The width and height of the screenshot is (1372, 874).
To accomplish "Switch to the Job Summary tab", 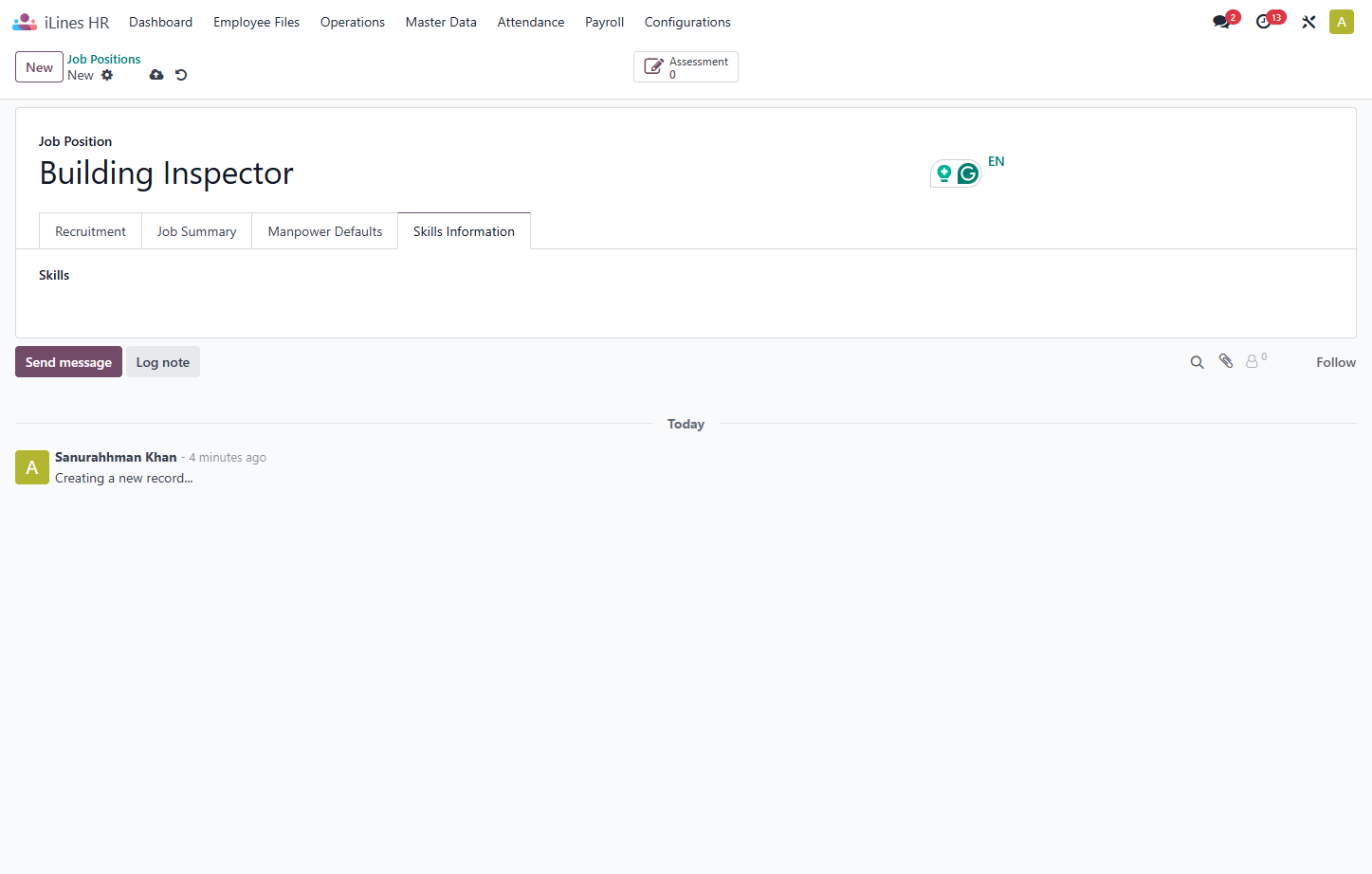I will pyautogui.click(x=196, y=231).
